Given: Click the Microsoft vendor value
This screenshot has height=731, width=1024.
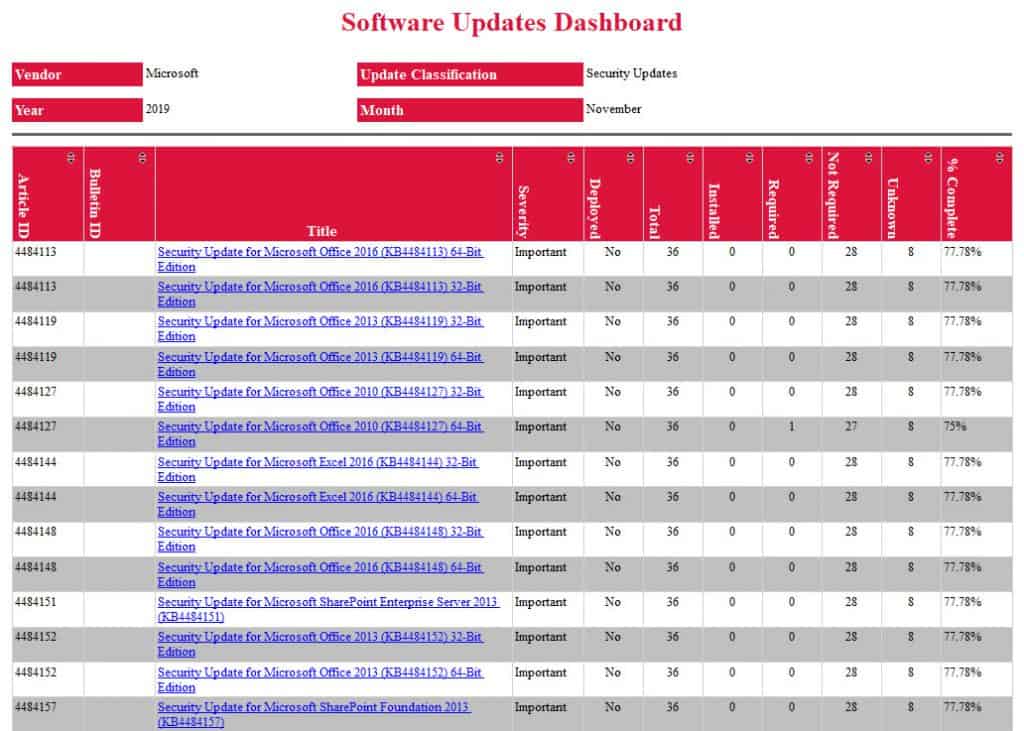Looking at the screenshot, I should (x=172, y=73).
